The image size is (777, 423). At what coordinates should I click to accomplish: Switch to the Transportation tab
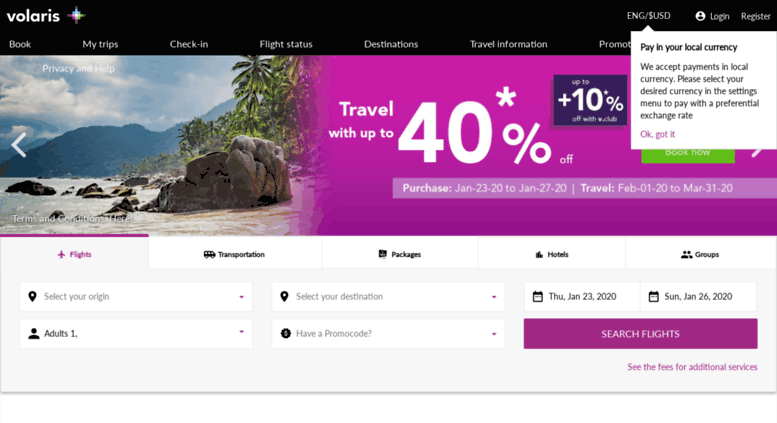tap(235, 254)
